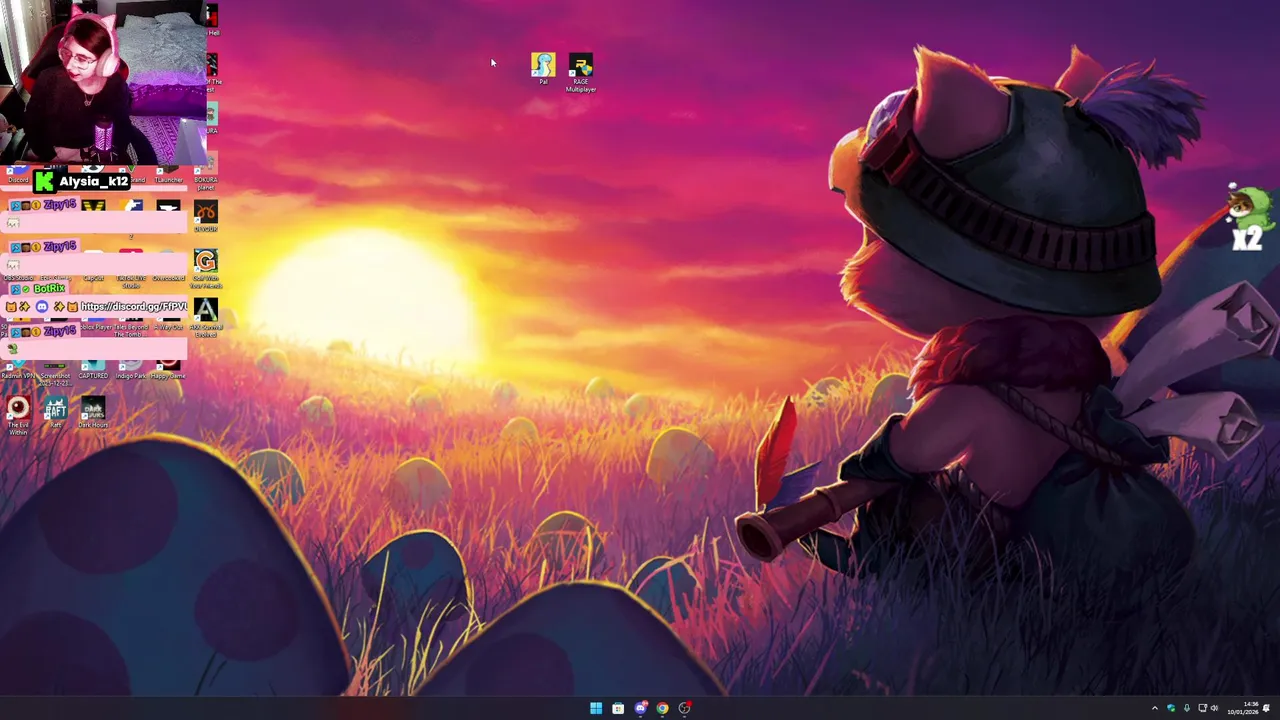
Task: Open the volume control in the tray
Action: click(x=1215, y=708)
